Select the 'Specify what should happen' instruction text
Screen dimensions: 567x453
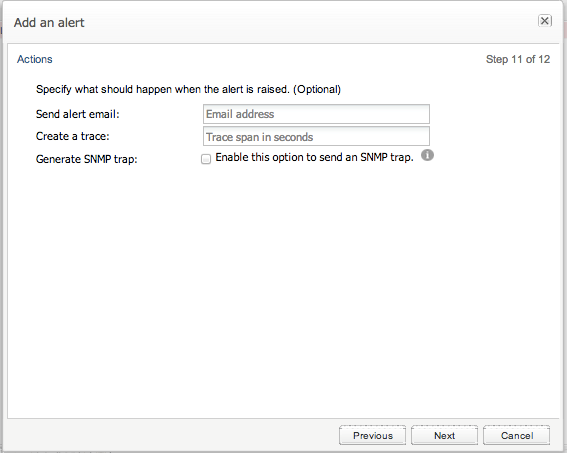pos(163,89)
